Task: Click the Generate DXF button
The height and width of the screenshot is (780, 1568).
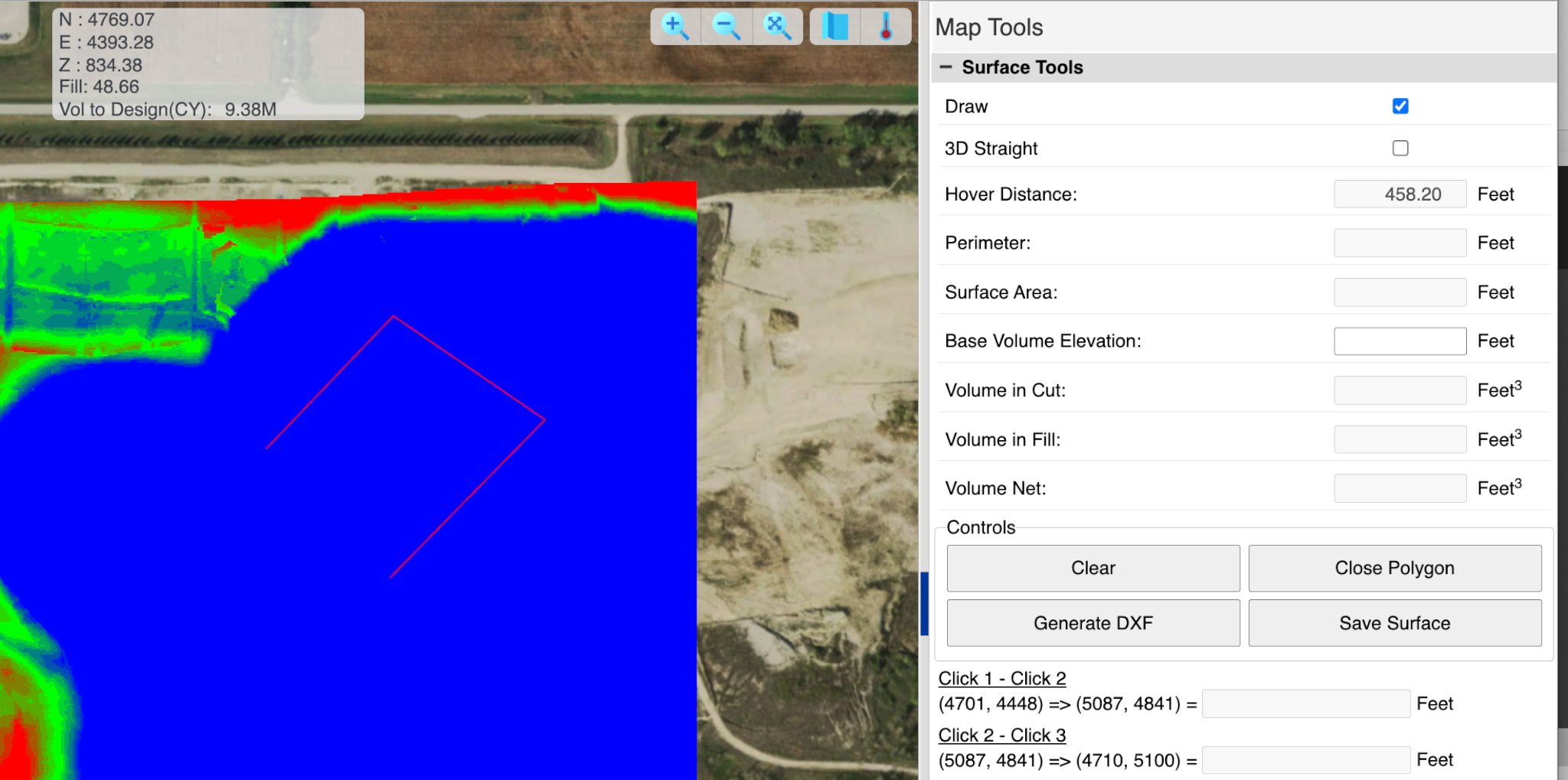Action: (1093, 623)
